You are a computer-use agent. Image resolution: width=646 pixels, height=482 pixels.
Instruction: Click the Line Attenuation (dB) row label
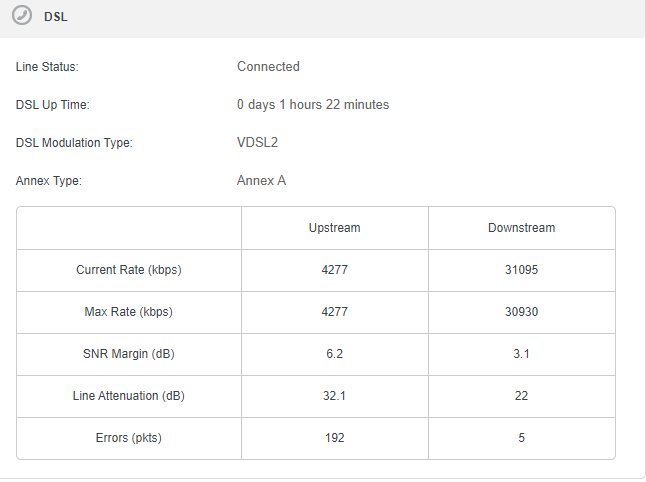pos(129,396)
